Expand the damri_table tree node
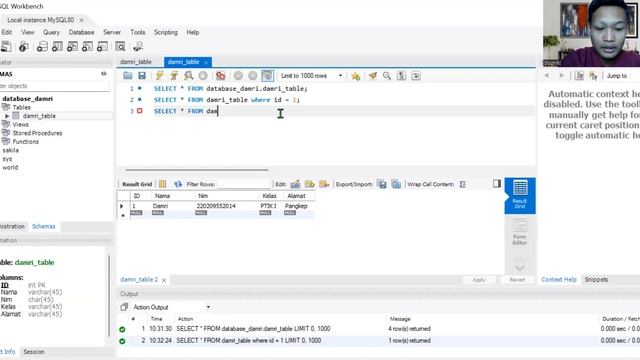This screenshot has height=360, width=640. [7, 116]
